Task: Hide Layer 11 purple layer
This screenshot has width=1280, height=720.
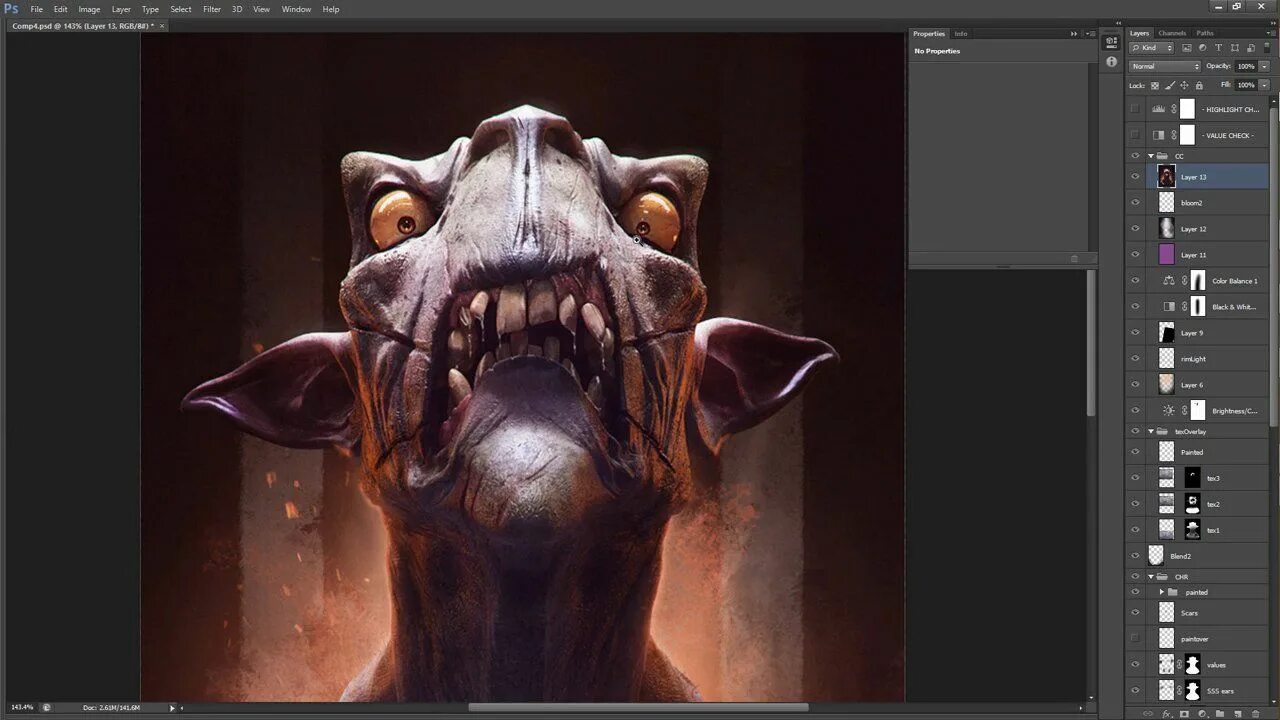Action: pos(1135,255)
